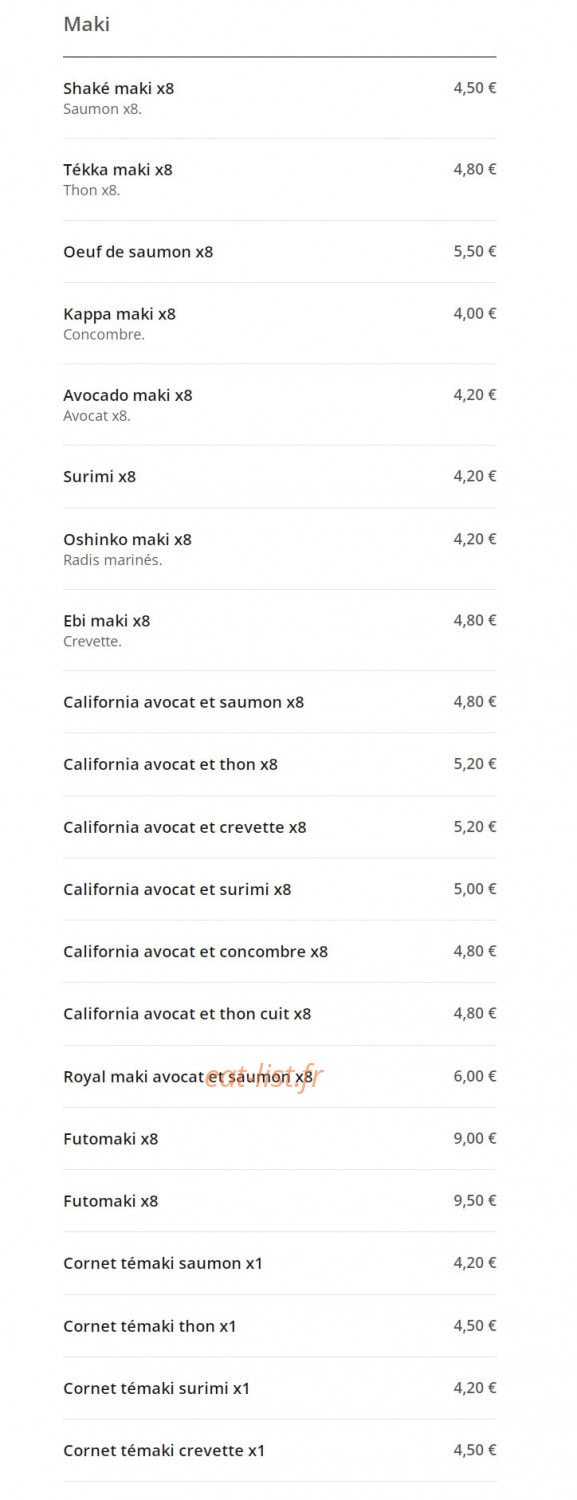Select Cornet témaki crevette x1
Image resolution: width=577 pixels, height=1500 pixels.
coord(279,1450)
